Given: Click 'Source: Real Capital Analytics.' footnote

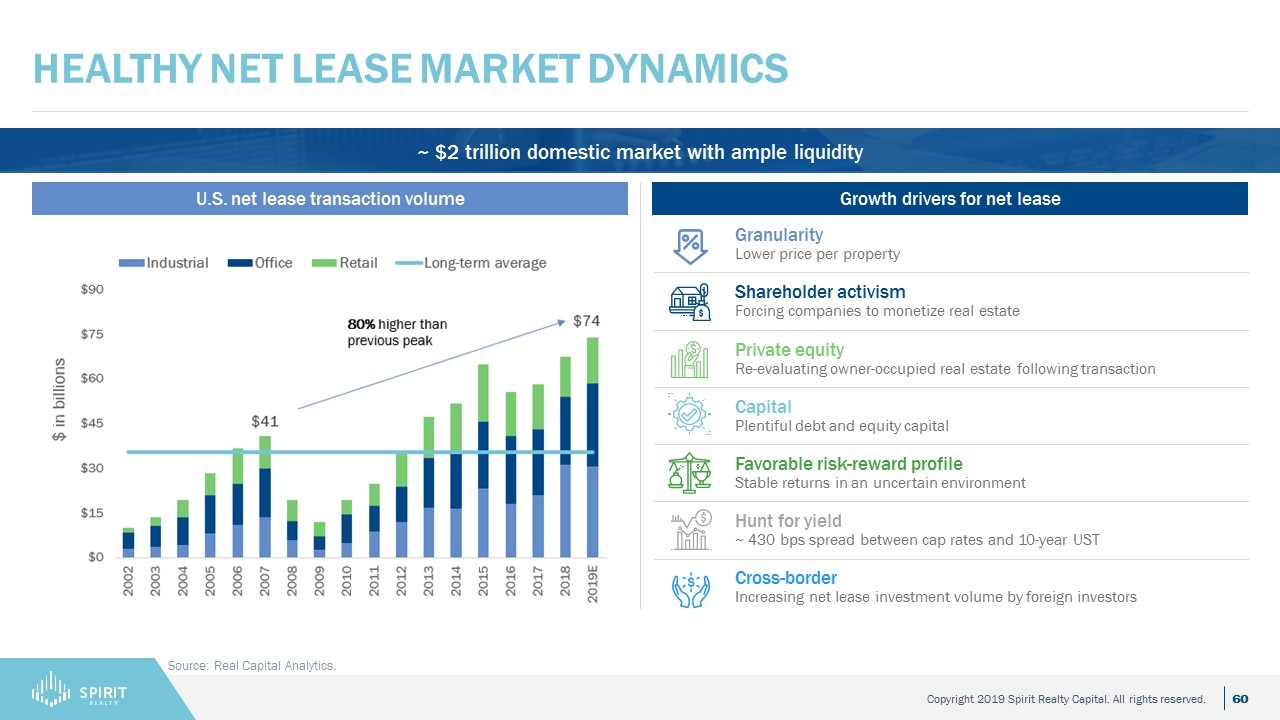Looking at the screenshot, I should [x=252, y=665].
